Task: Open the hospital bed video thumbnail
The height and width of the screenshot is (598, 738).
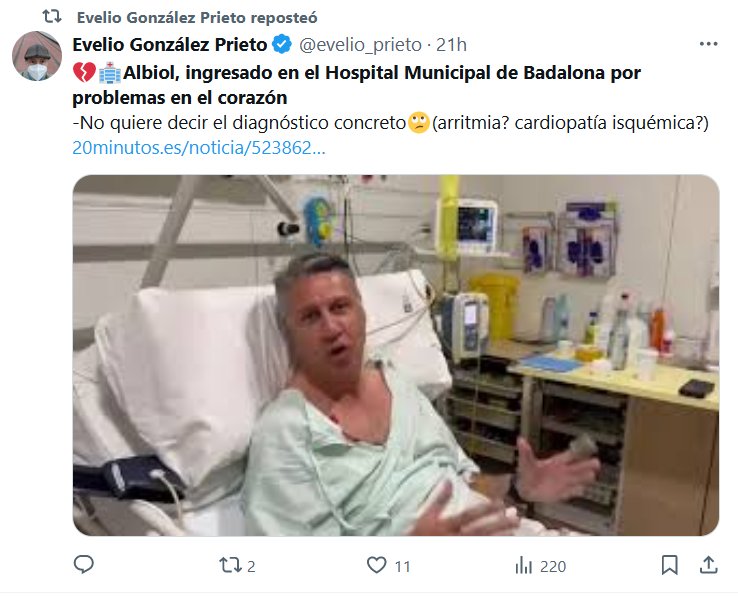Action: click(x=396, y=355)
